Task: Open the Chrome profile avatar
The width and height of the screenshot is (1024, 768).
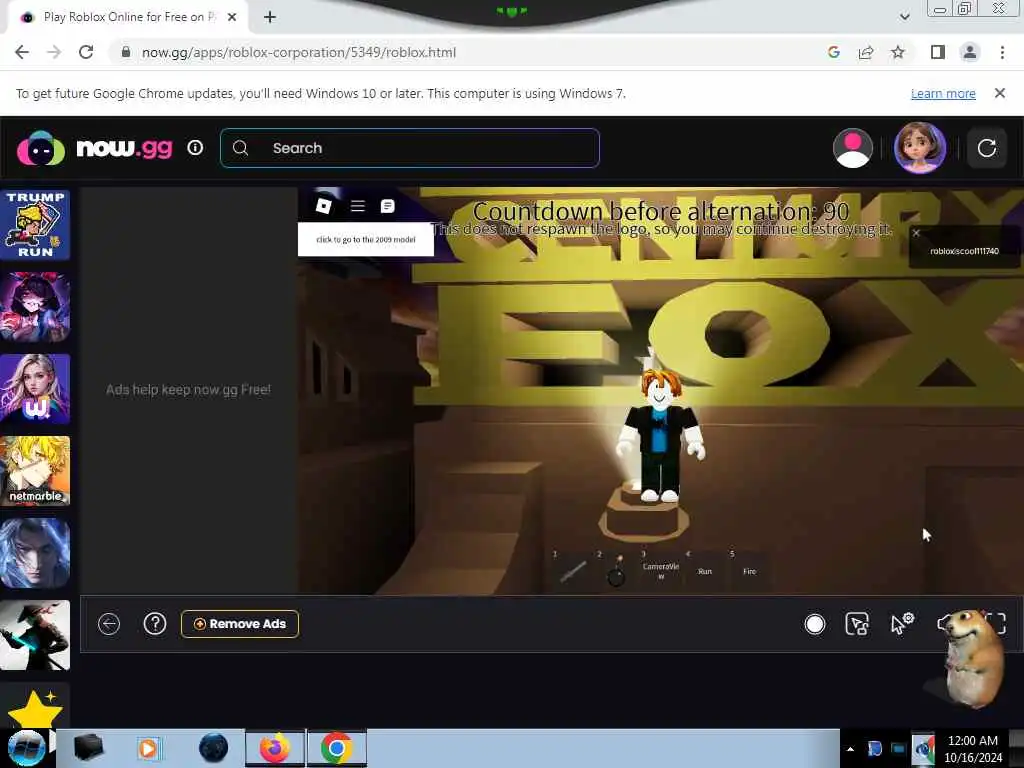Action: pos(970,52)
